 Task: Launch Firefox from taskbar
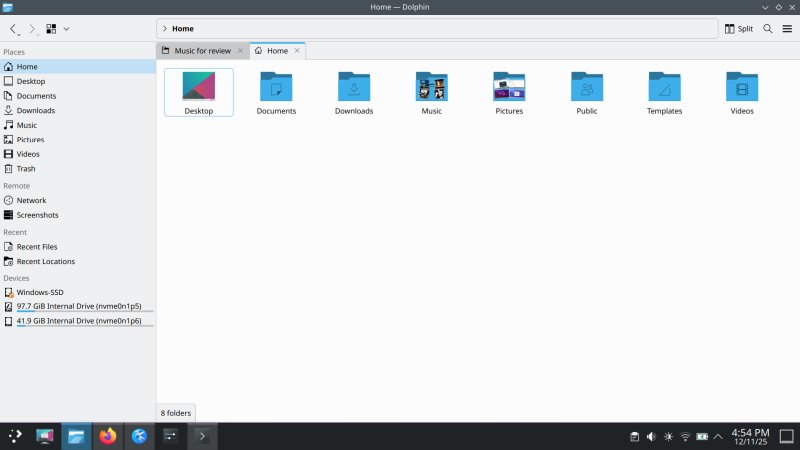[108, 436]
